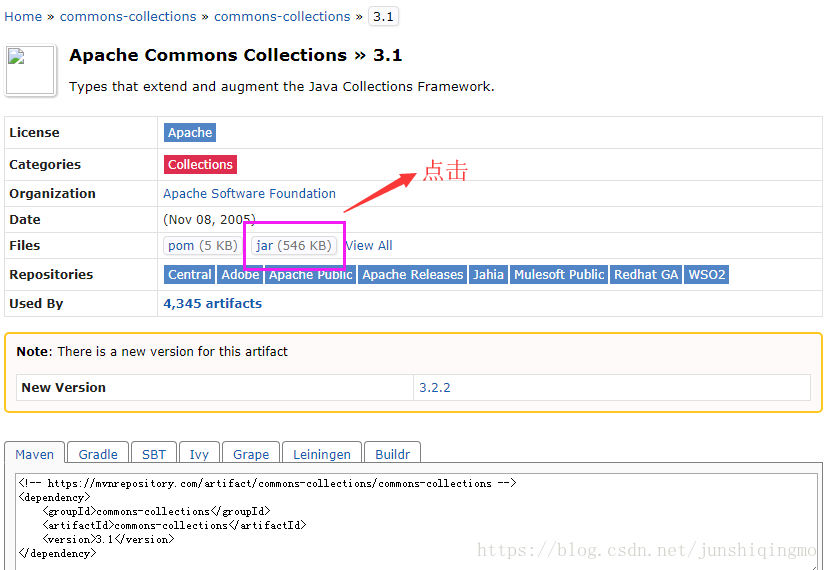
Task: Download the pom (5 KB) file
Action: coord(203,246)
